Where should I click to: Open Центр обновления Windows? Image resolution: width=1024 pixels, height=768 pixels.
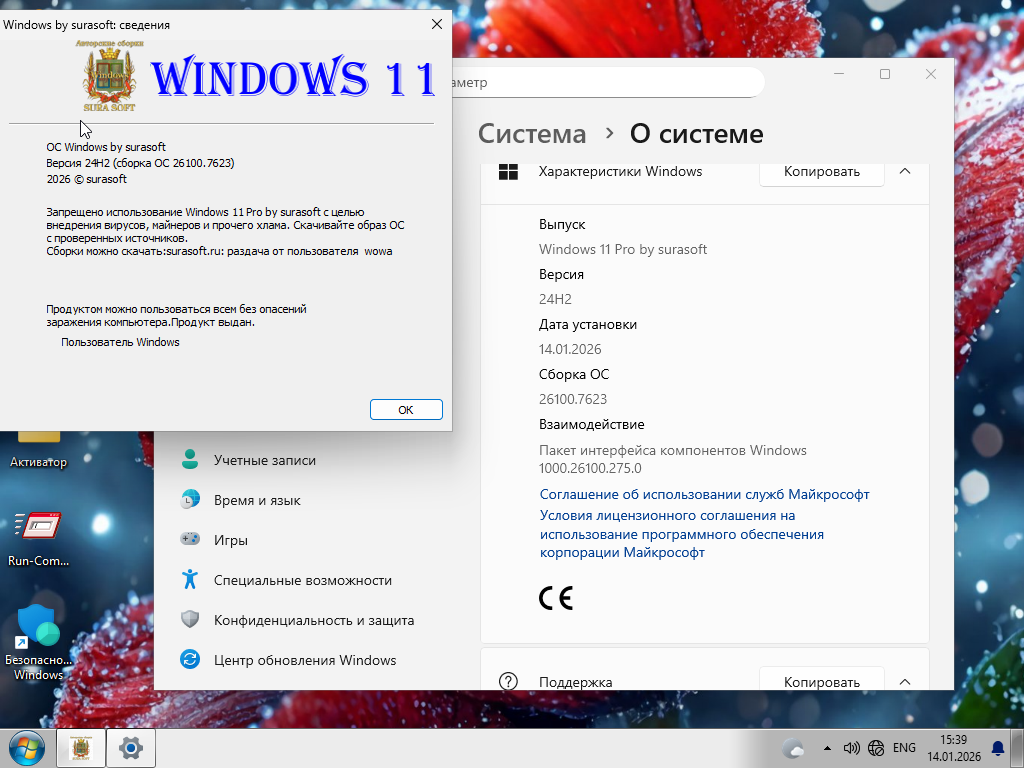tap(304, 660)
